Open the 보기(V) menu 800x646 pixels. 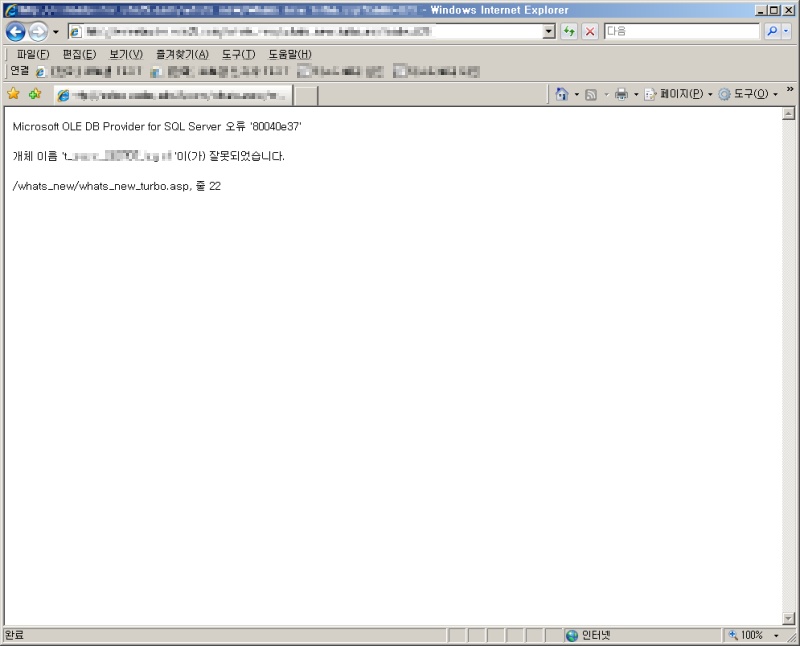126,54
